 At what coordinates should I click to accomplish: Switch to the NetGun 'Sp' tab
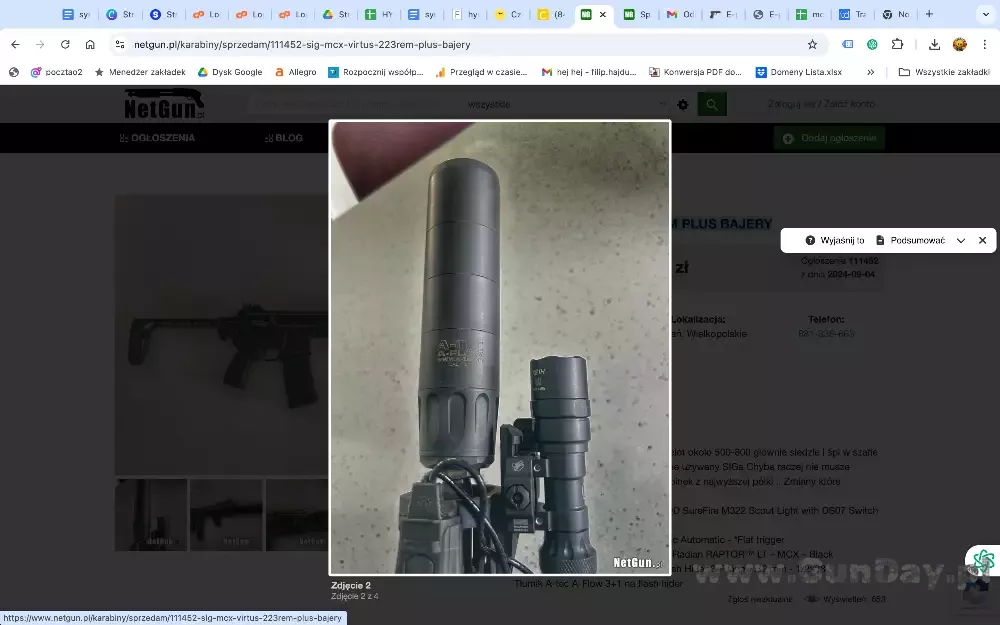636,14
